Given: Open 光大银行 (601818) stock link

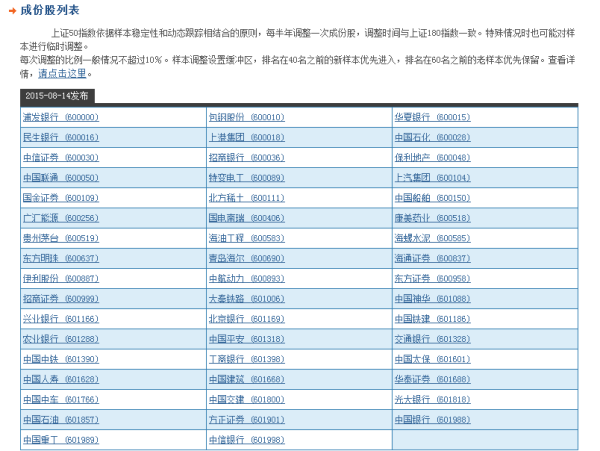Looking at the screenshot, I should [x=432, y=400].
